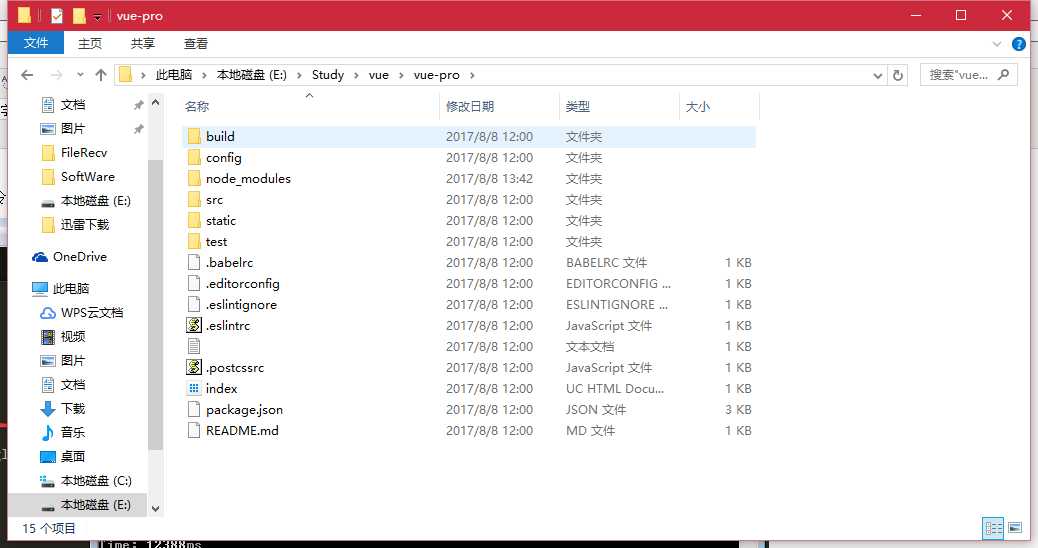Expand the address bar history dropdown
Image resolution: width=1038 pixels, height=548 pixels.
tap(878, 75)
